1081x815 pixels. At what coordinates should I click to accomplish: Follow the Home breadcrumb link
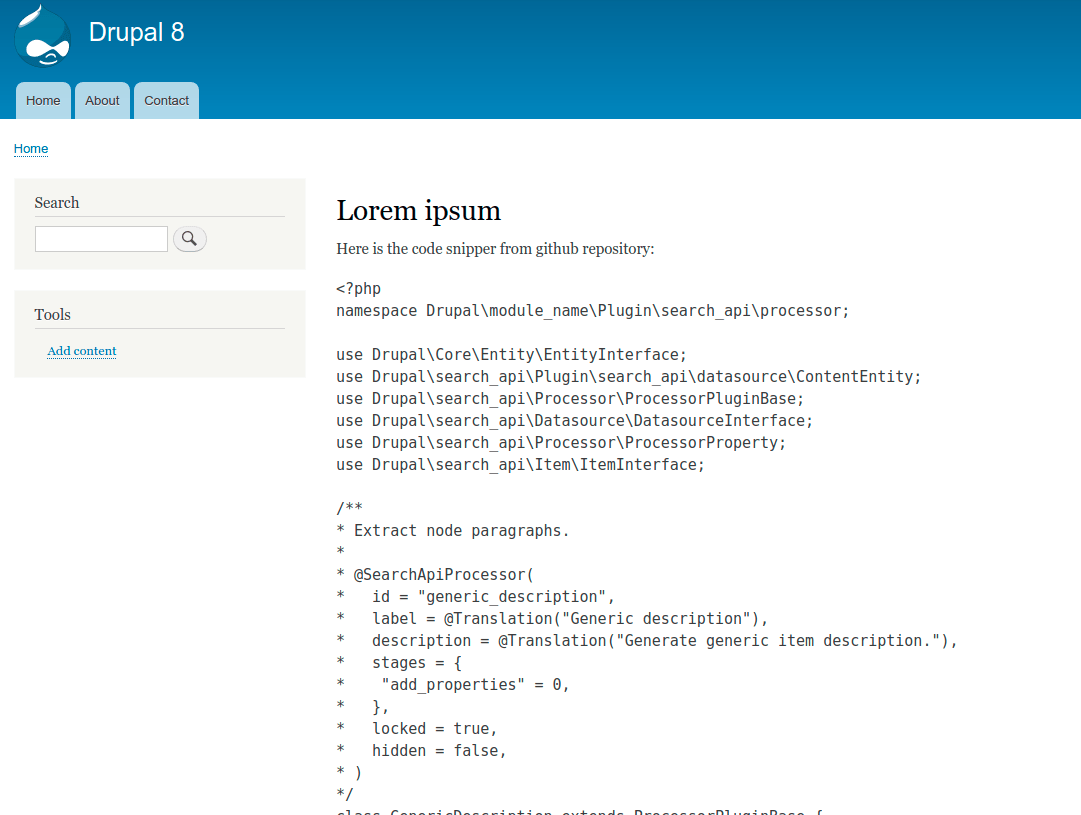(30, 148)
